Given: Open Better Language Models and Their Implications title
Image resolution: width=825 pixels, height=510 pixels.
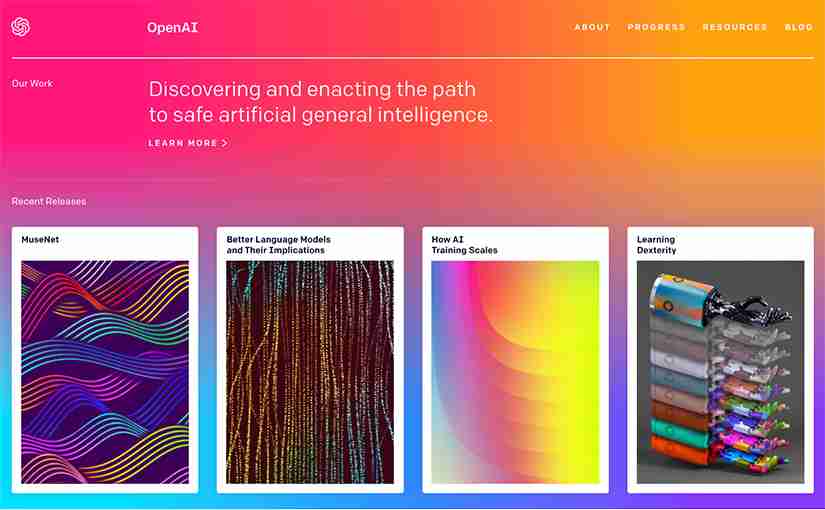Looking at the screenshot, I should pyautogui.click(x=278, y=245).
